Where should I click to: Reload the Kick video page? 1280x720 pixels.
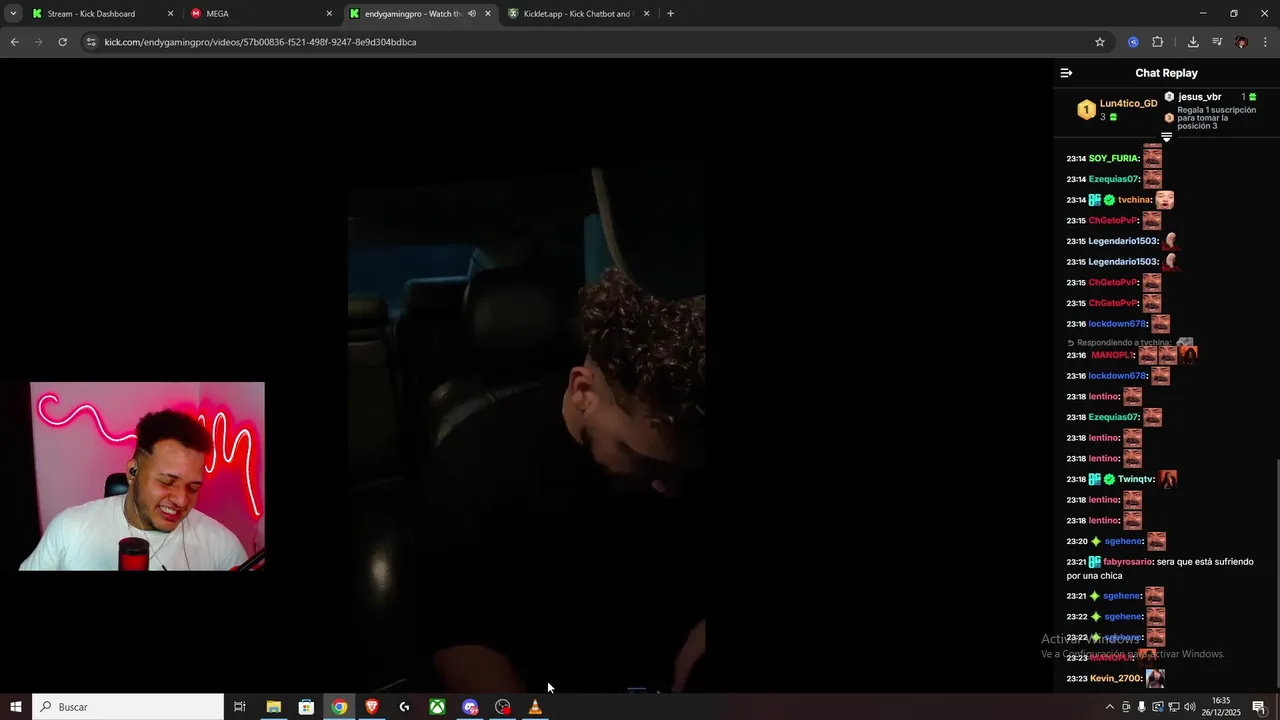coord(62,42)
